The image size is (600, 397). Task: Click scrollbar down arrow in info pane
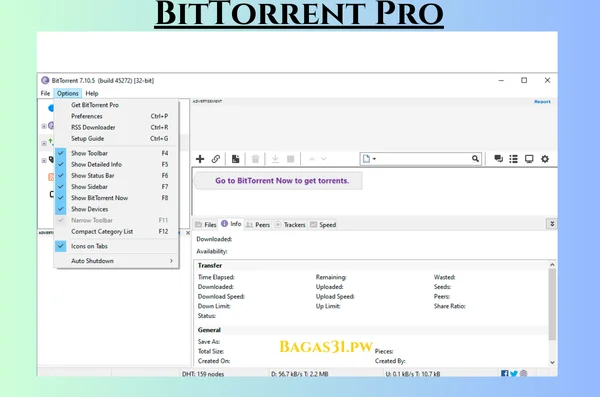coord(552,362)
